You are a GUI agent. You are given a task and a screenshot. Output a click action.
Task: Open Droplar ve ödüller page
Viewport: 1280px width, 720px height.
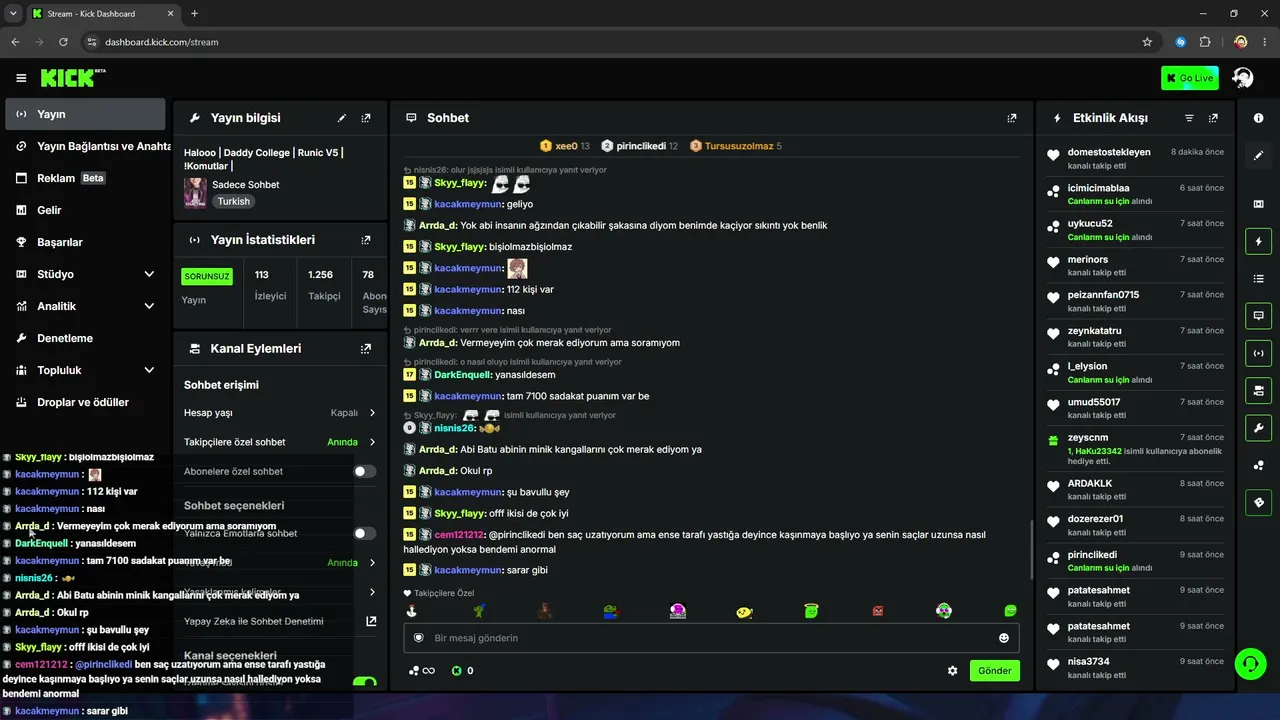pyautogui.click(x=85, y=402)
